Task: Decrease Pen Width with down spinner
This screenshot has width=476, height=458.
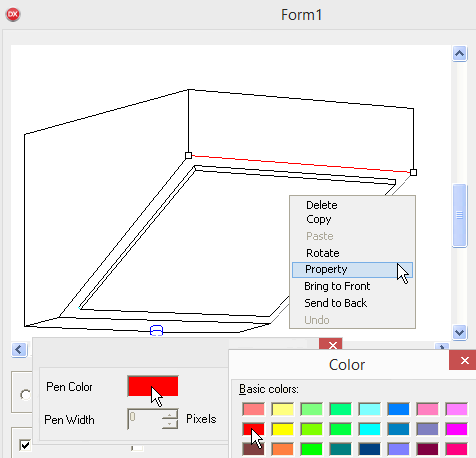Action: (170, 424)
